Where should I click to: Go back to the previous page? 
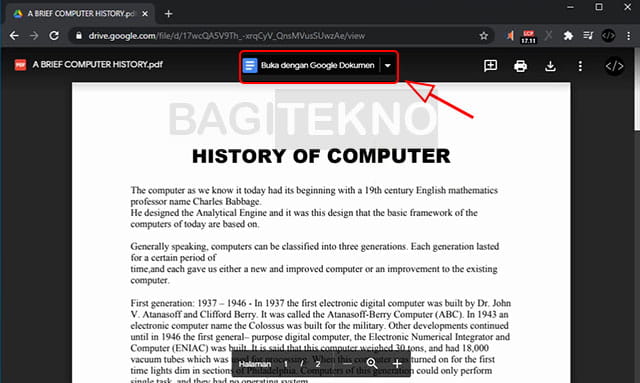[14, 36]
